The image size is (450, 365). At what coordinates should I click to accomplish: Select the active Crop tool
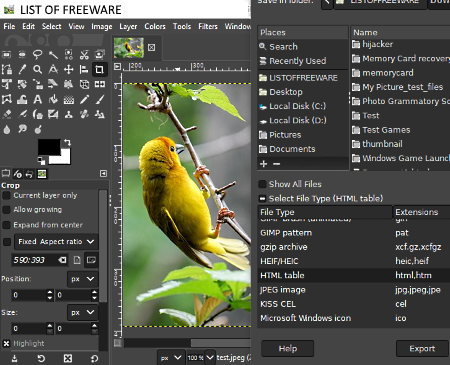tap(99, 69)
